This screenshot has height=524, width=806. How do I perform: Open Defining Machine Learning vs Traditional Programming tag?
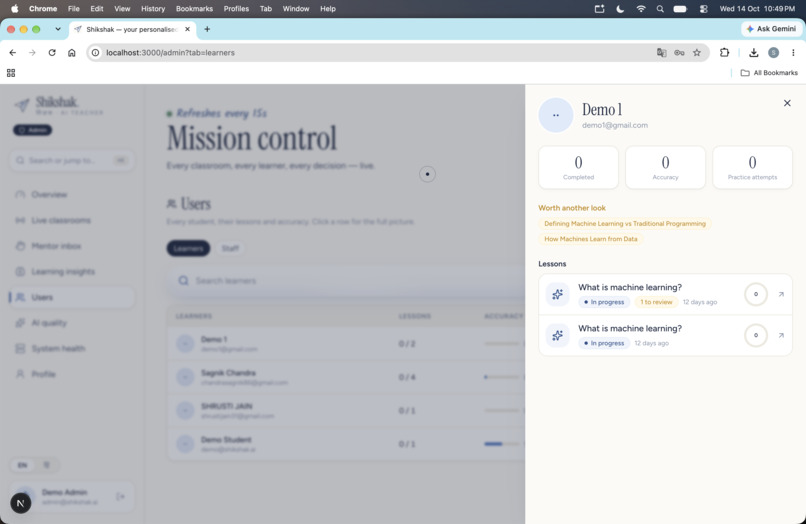click(x=625, y=224)
